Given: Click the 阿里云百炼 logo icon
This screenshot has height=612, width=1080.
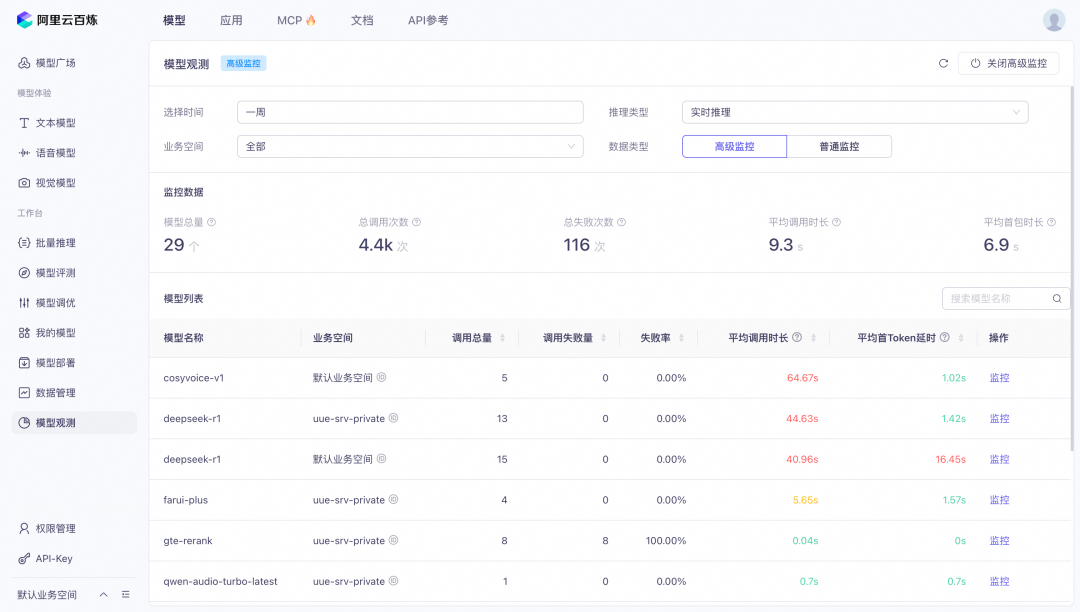Looking at the screenshot, I should (x=24, y=20).
